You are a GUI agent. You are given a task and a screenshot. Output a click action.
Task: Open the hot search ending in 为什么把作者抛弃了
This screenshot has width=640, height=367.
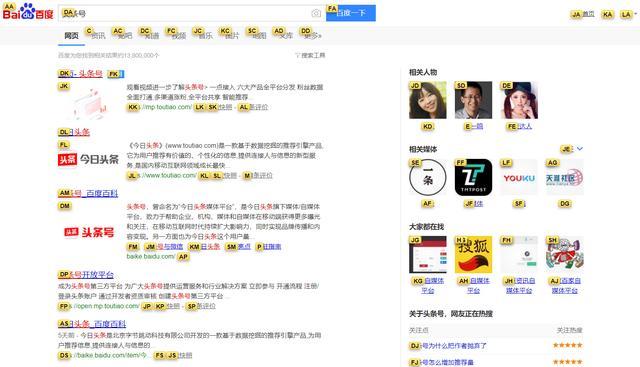click(448, 346)
